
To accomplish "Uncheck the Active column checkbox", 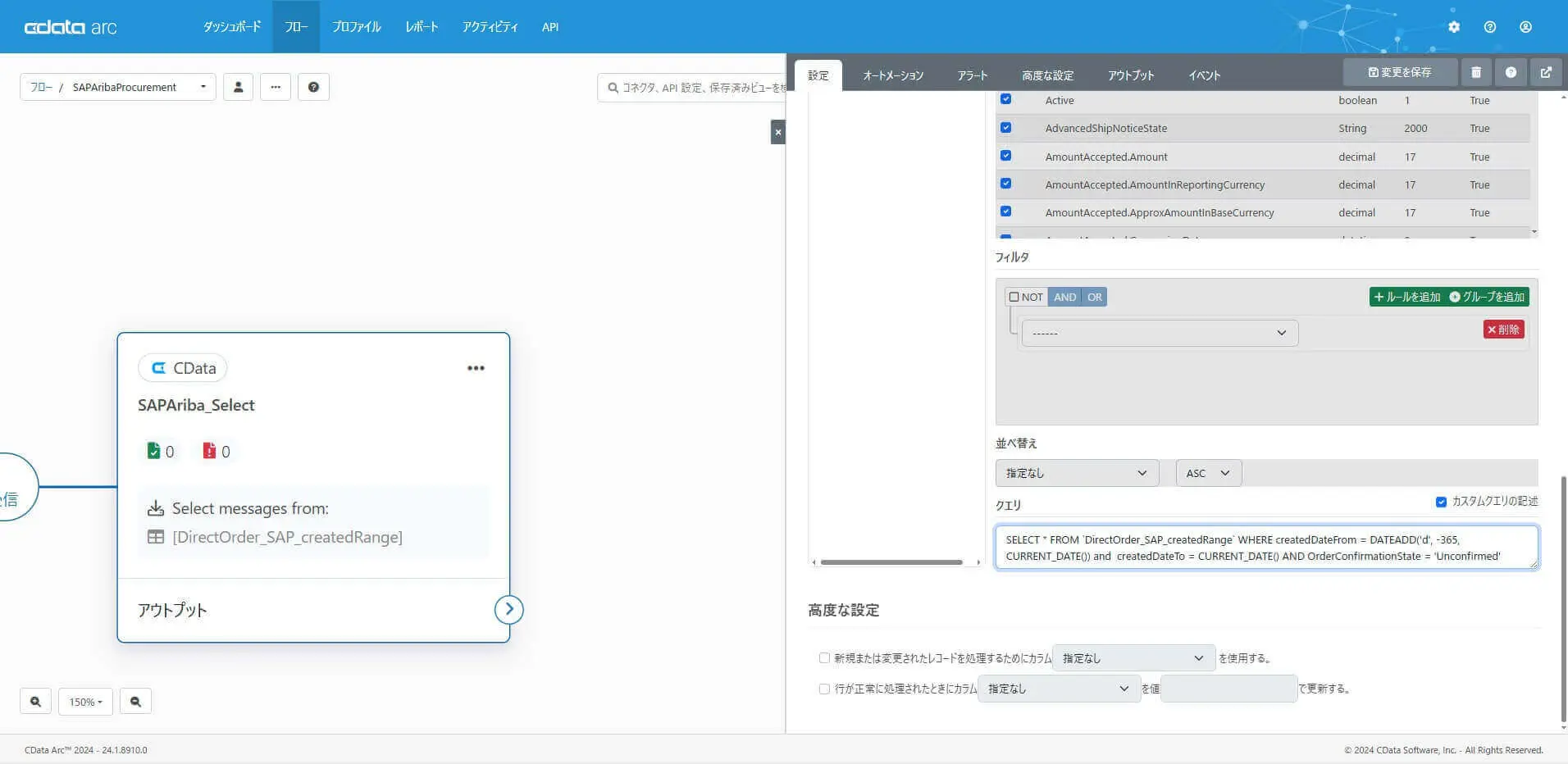I will tap(1006, 99).
